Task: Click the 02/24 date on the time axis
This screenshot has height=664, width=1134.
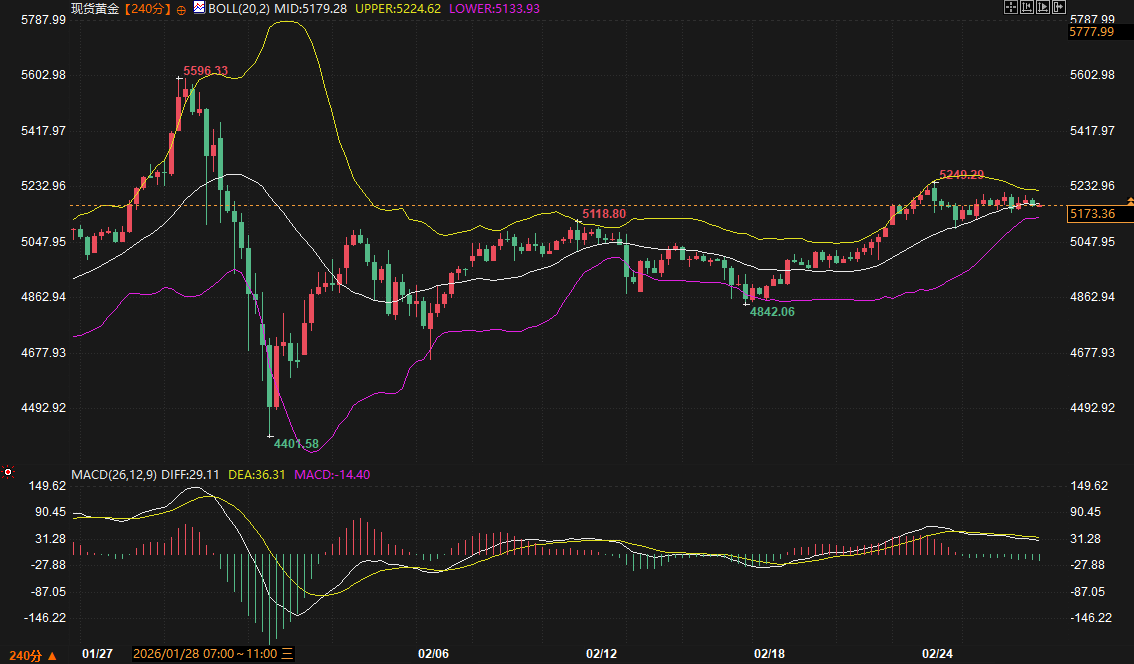Action: pyautogui.click(x=937, y=654)
